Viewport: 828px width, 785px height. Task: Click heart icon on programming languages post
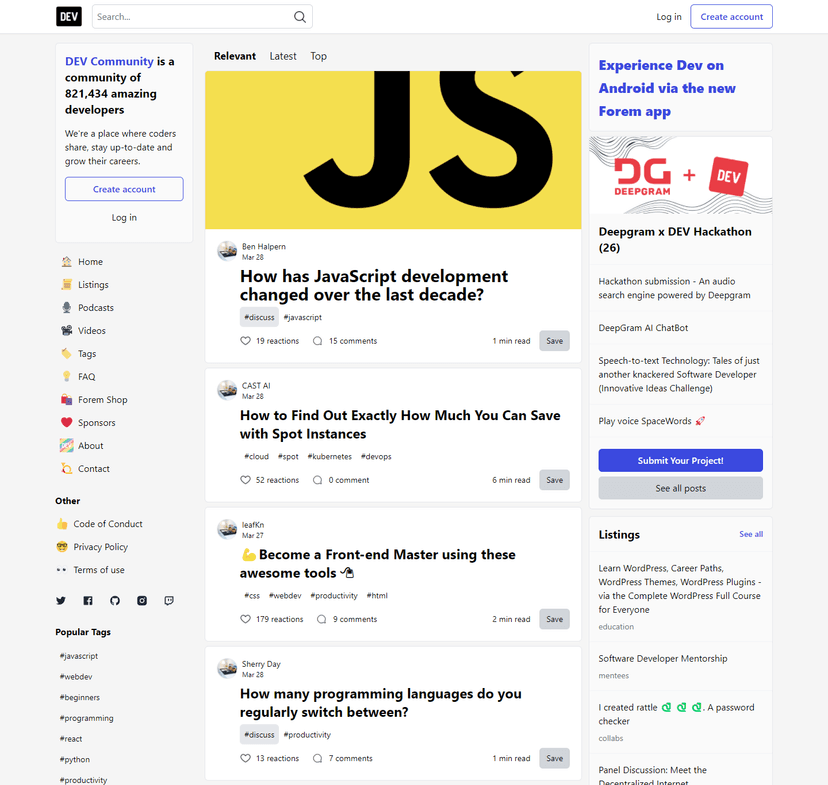coord(246,759)
